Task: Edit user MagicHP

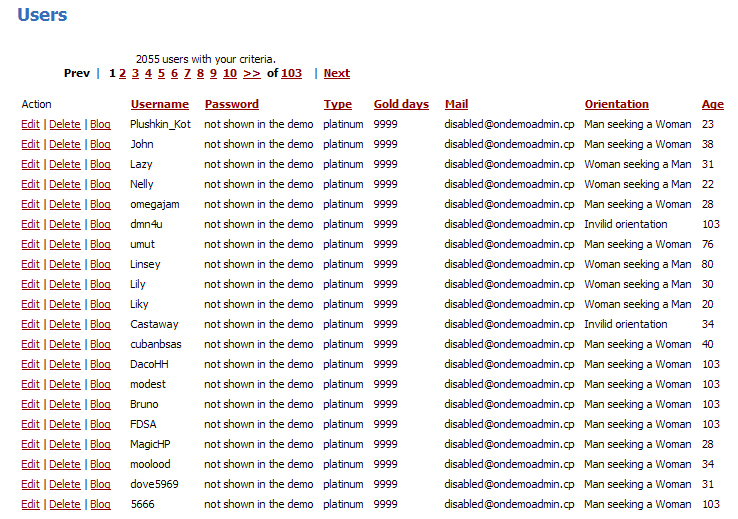Action: (30, 444)
